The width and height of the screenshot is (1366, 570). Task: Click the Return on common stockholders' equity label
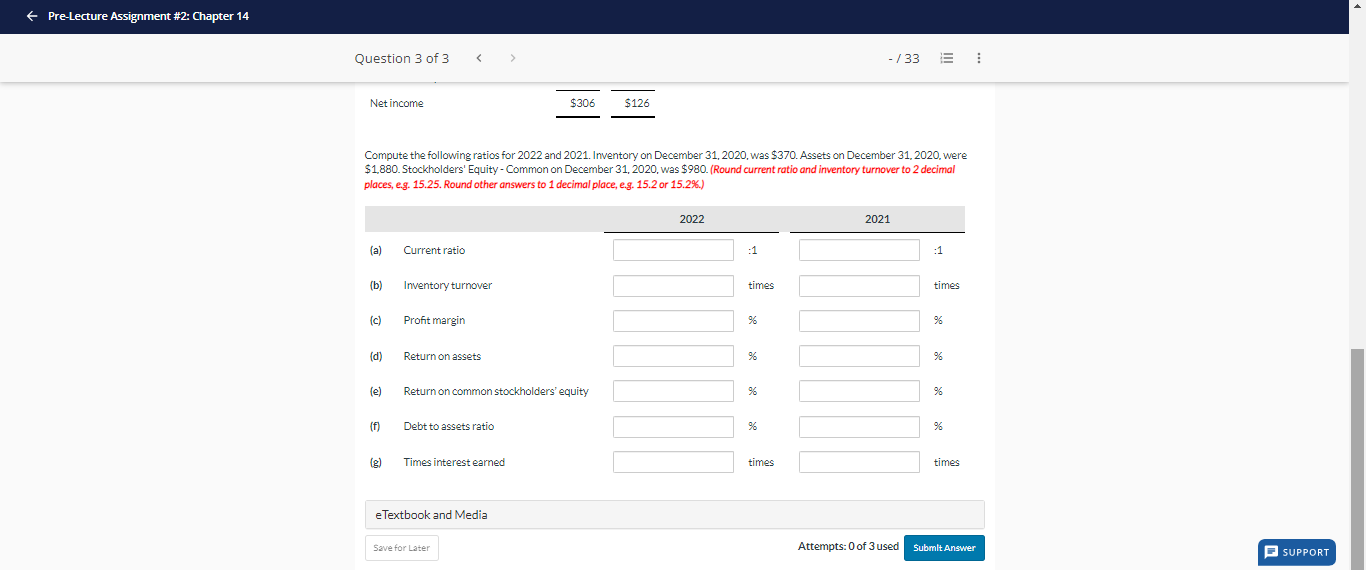click(496, 391)
